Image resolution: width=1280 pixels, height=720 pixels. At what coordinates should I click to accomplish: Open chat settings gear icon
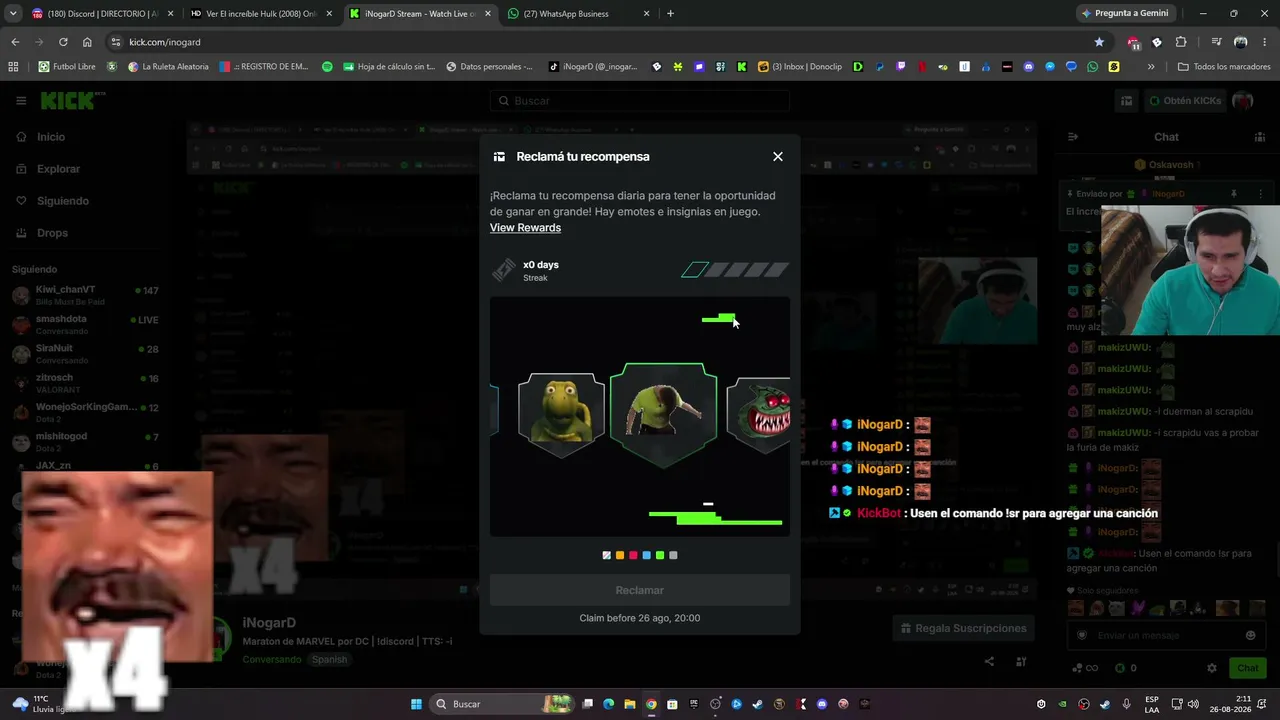[x=1212, y=668]
